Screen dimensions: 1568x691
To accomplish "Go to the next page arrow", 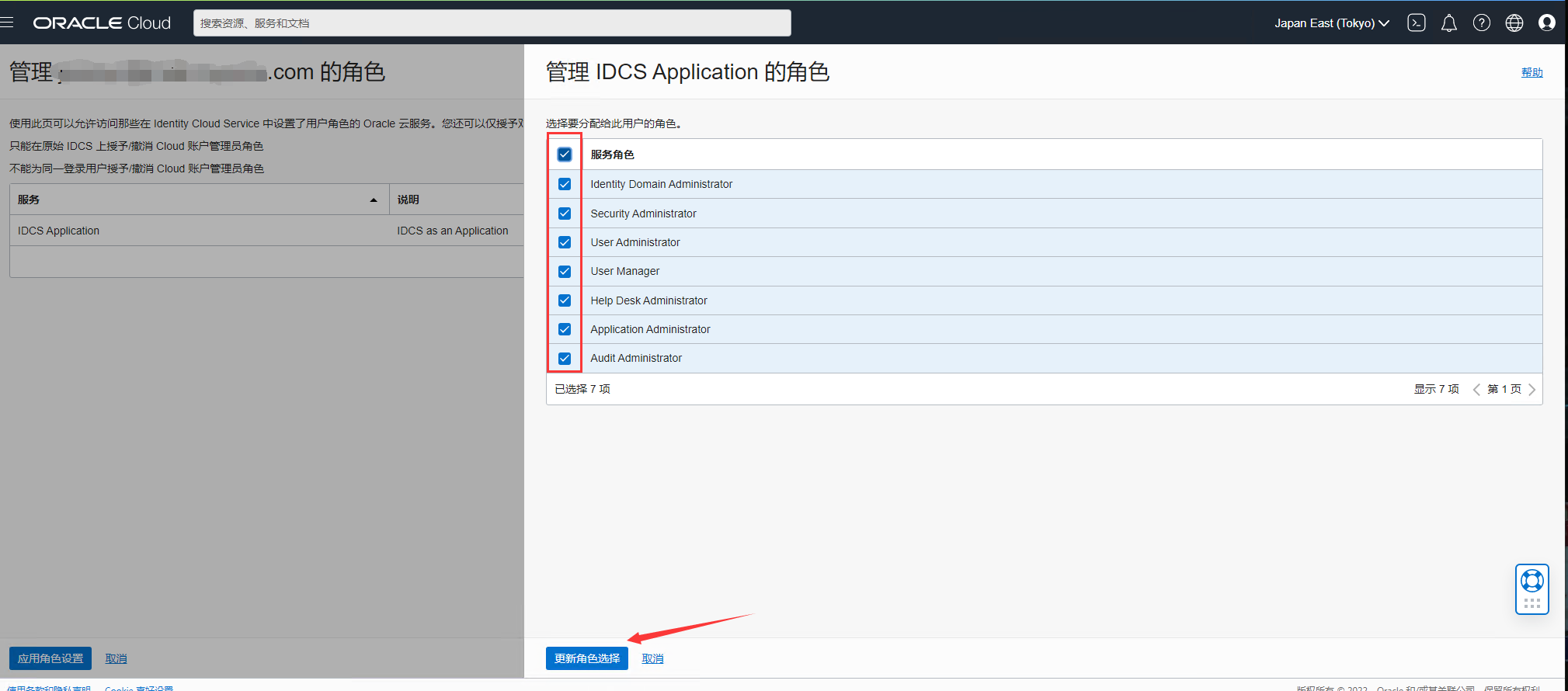I will 1531,390.
